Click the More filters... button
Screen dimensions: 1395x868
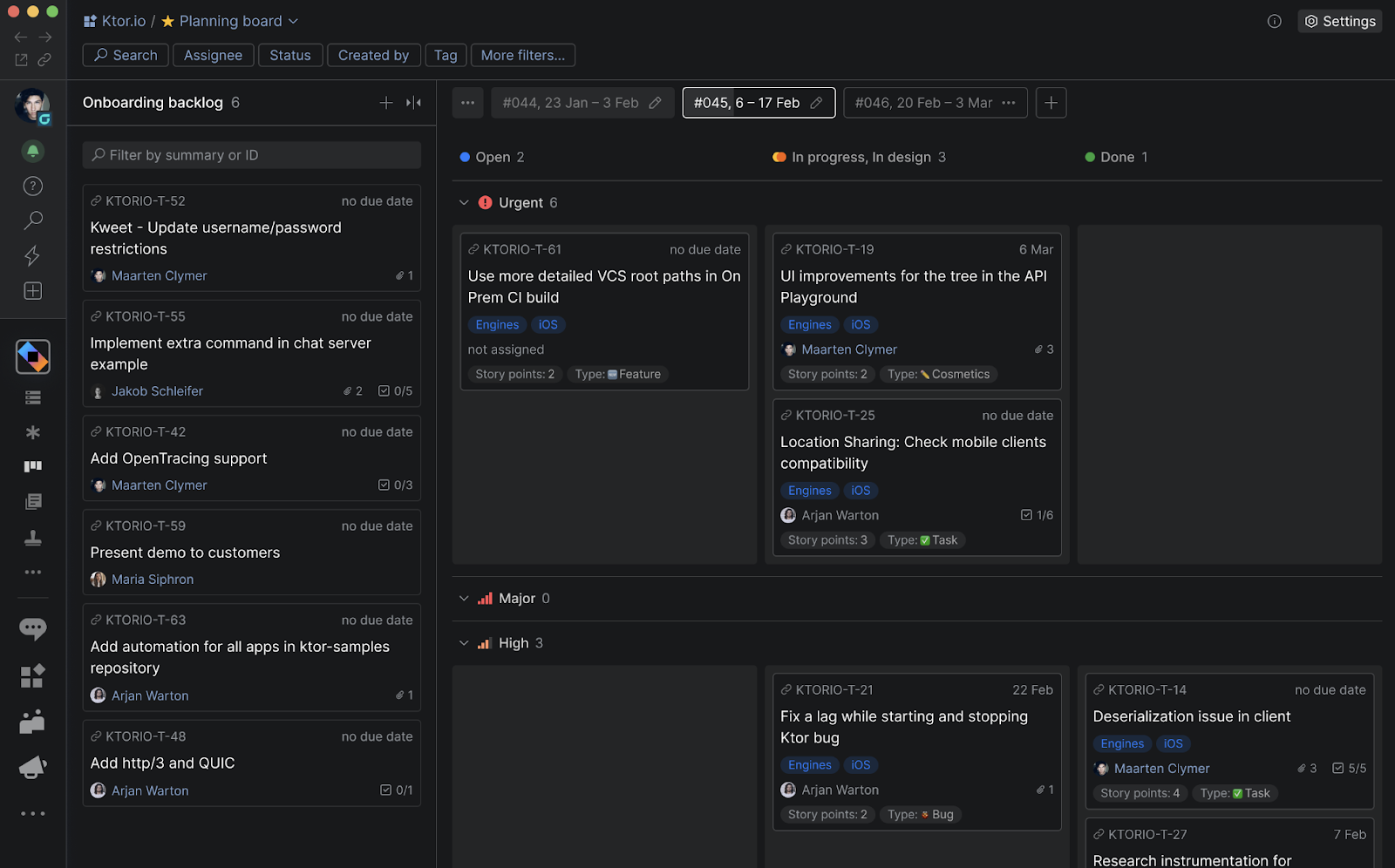click(x=522, y=55)
